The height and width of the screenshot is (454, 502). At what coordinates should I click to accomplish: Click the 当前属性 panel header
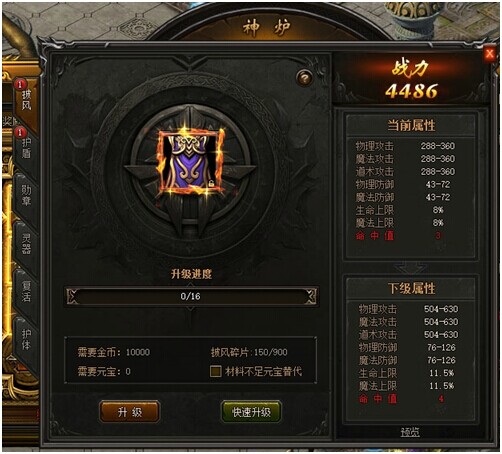coord(411,125)
